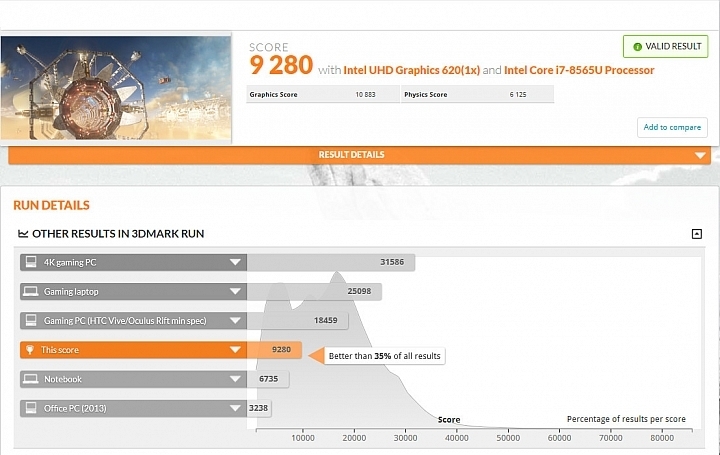The image size is (720, 455).
Task: Expand the Office PC (2013) dropdown arrow
Action: tap(235, 408)
